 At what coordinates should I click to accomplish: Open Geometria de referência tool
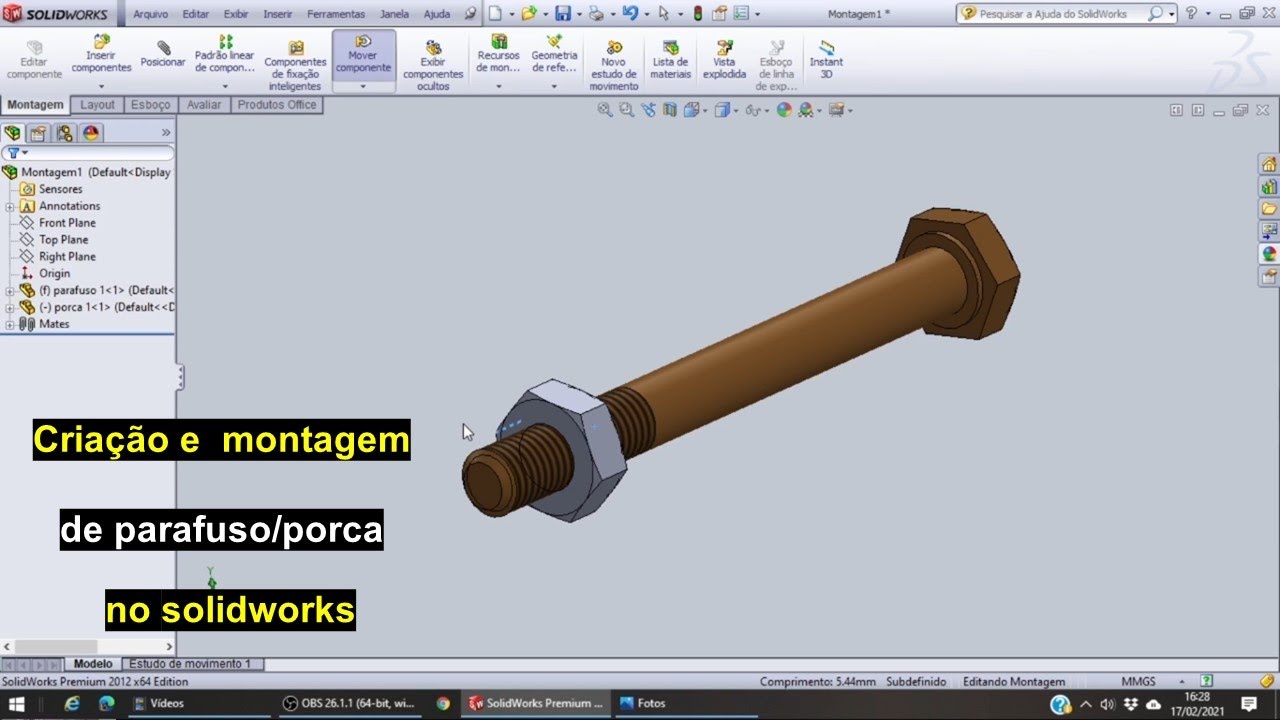click(554, 54)
